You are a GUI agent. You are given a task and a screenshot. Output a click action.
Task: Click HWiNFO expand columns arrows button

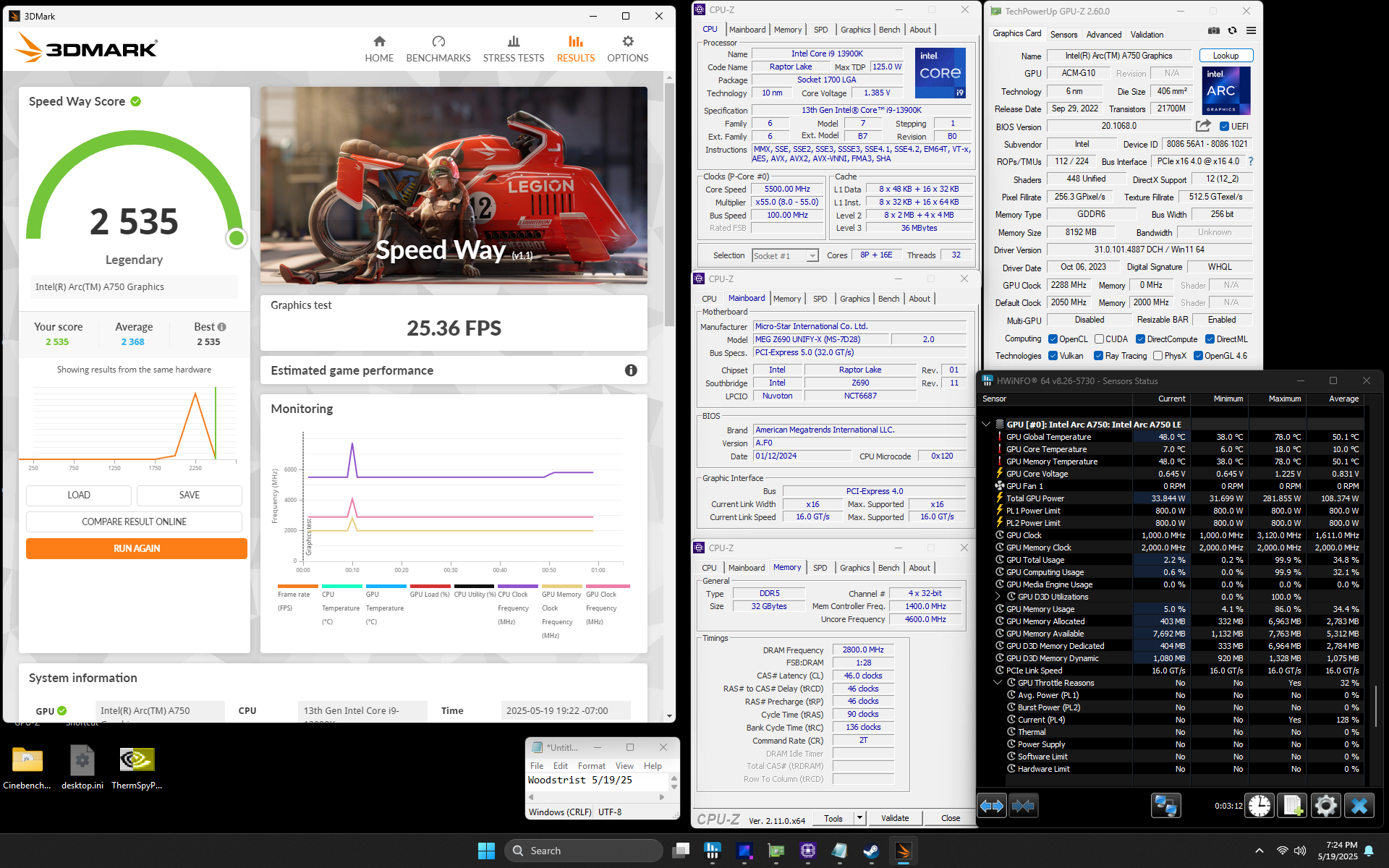coord(992,806)
